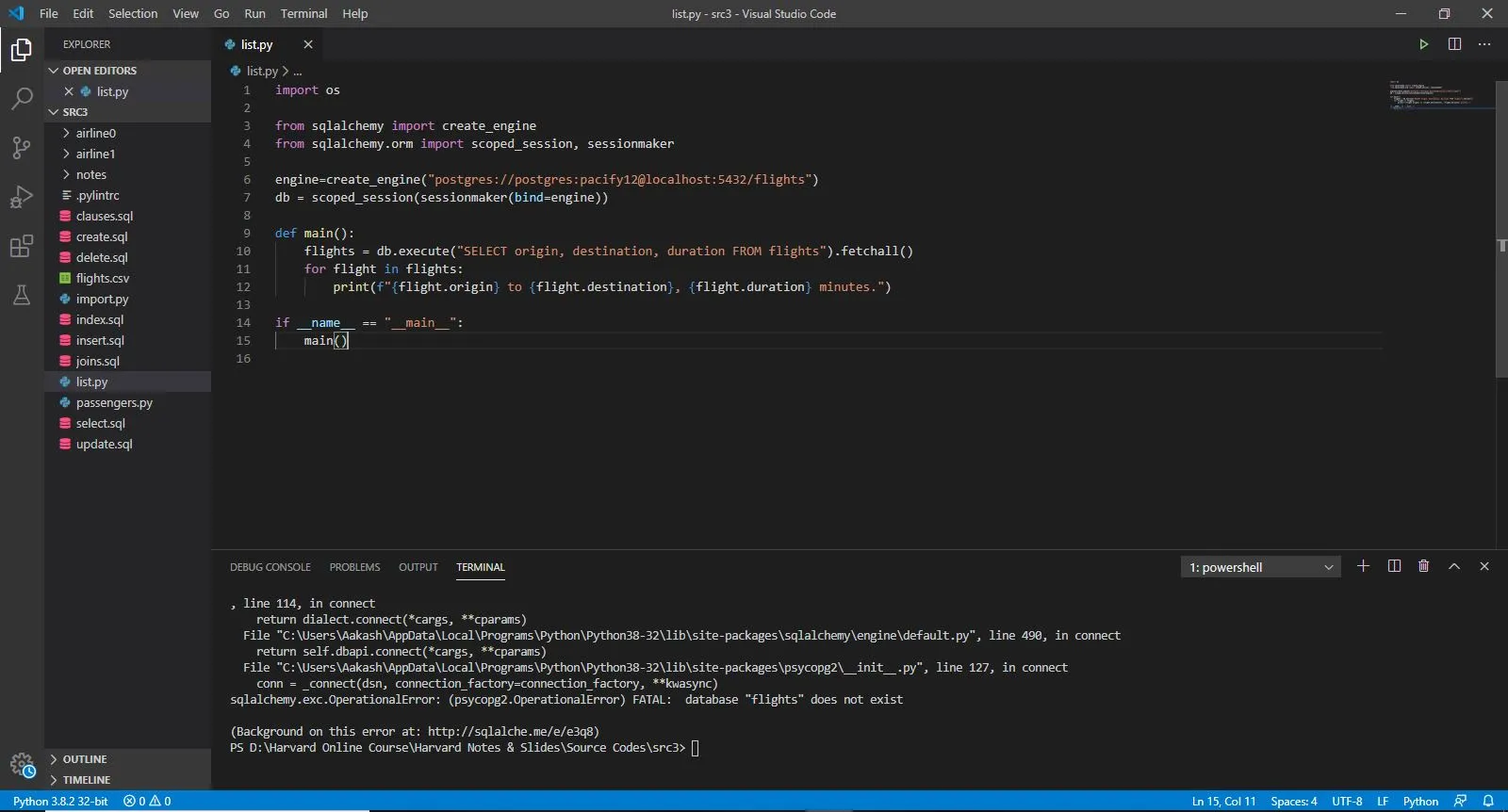The height and width of the screenshot is (812, 1508).
Task: Open the Search view in activity bar
Action: point(22,98)
